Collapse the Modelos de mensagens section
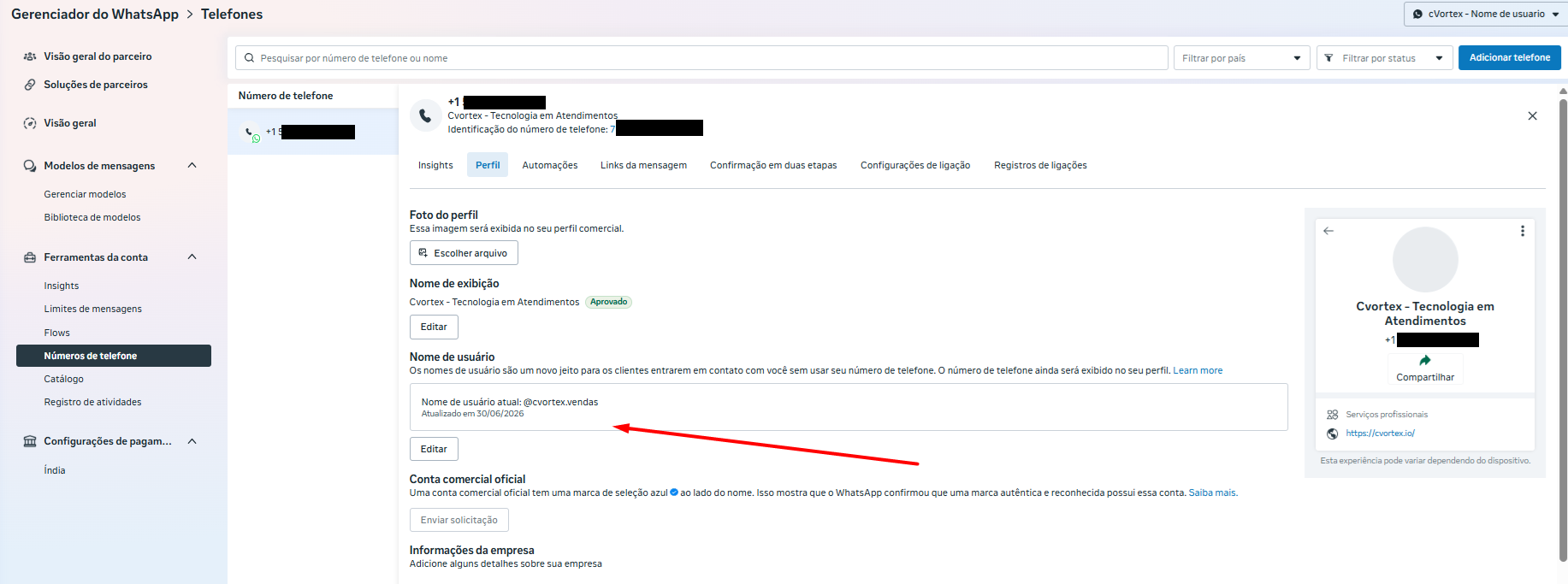This screenshot has width=1568, height=584. coord(192,165)
